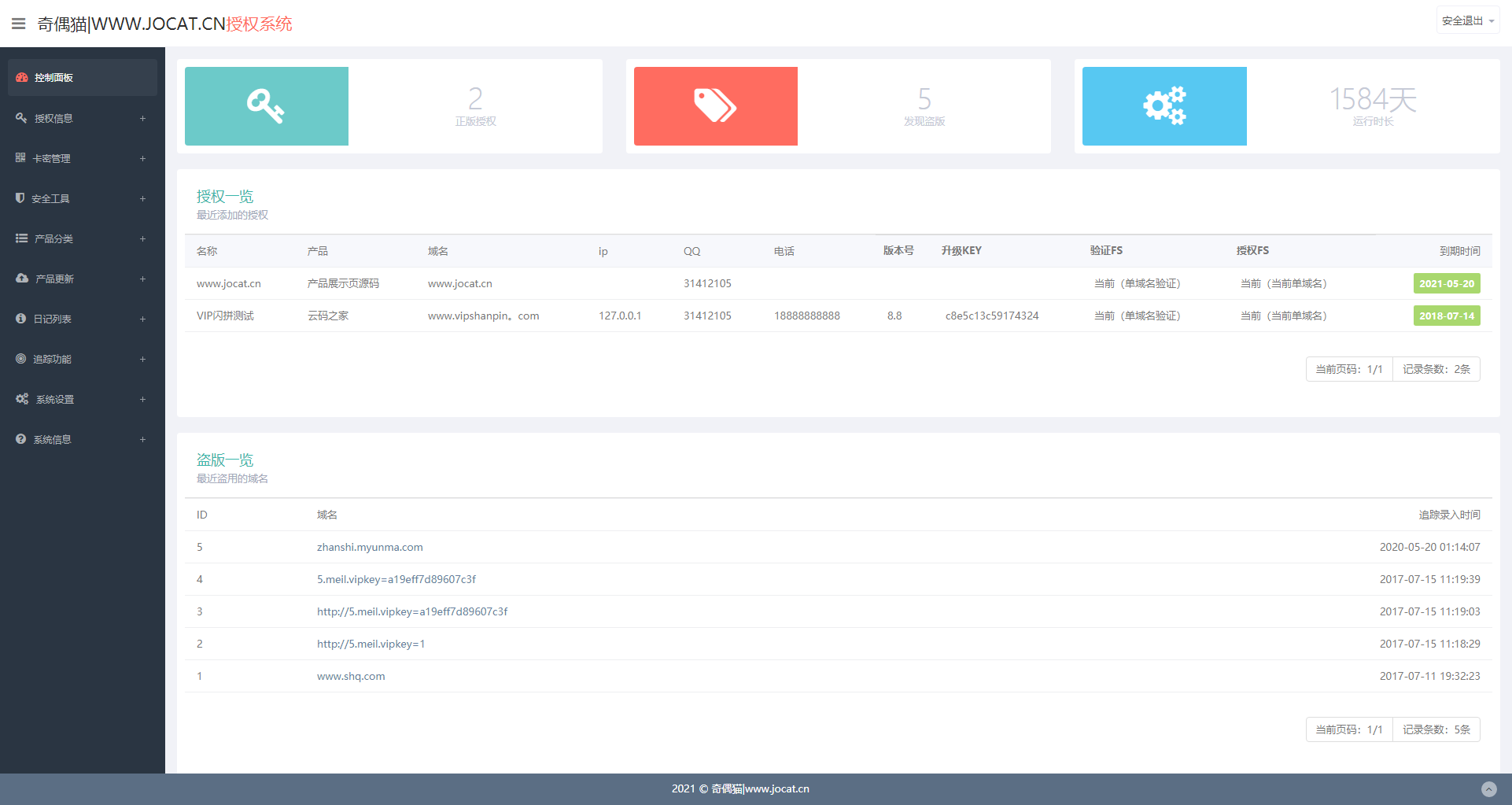1512x805 pixels.
Task: Open the 安全退出 dropdown
Action: click(x=1468, y=20)
